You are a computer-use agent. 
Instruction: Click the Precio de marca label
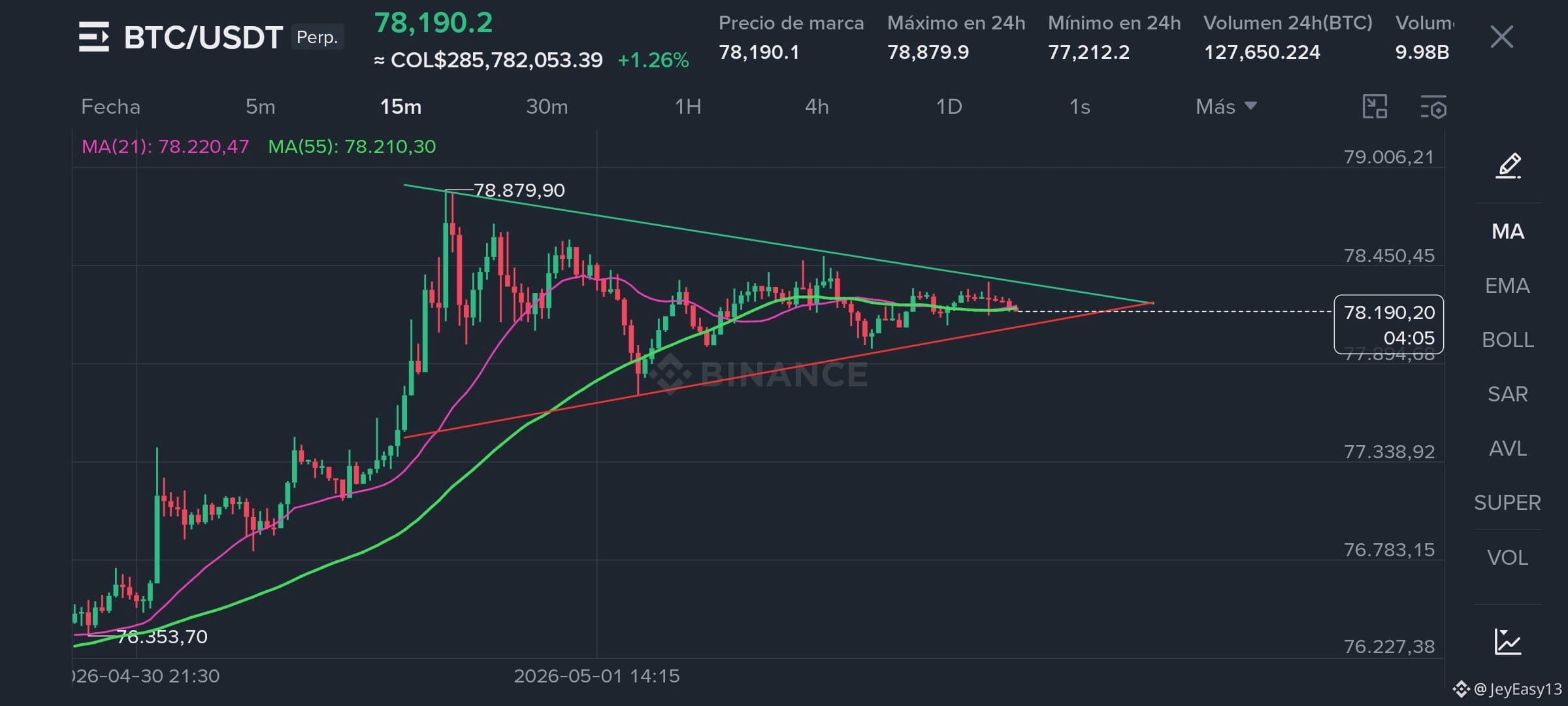pyautogui.click(x=791, y=23)
